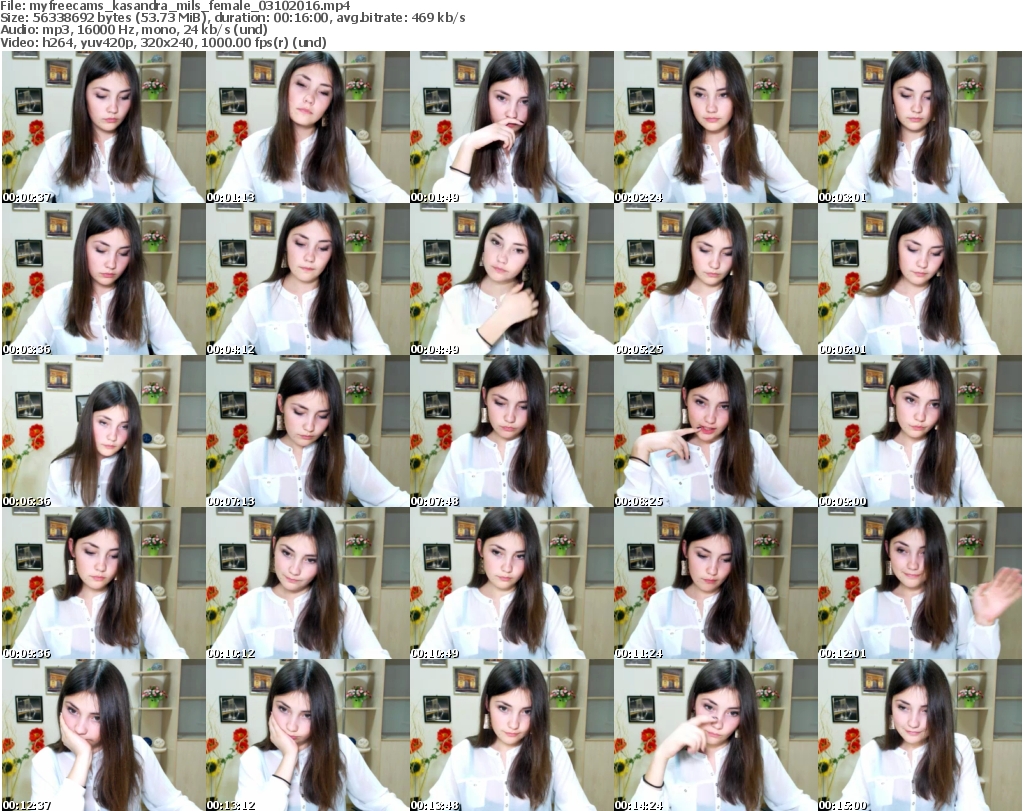Select the thumbnail frame at 00:06:01
1024x811 pixels.
[x=919, y=279]
